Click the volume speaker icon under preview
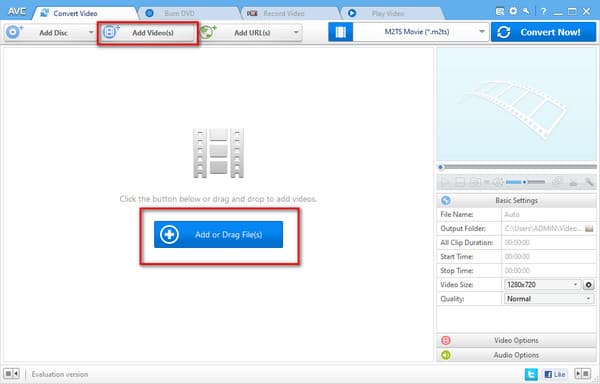This screenshot has height=384, width=600. click(498, 182)
